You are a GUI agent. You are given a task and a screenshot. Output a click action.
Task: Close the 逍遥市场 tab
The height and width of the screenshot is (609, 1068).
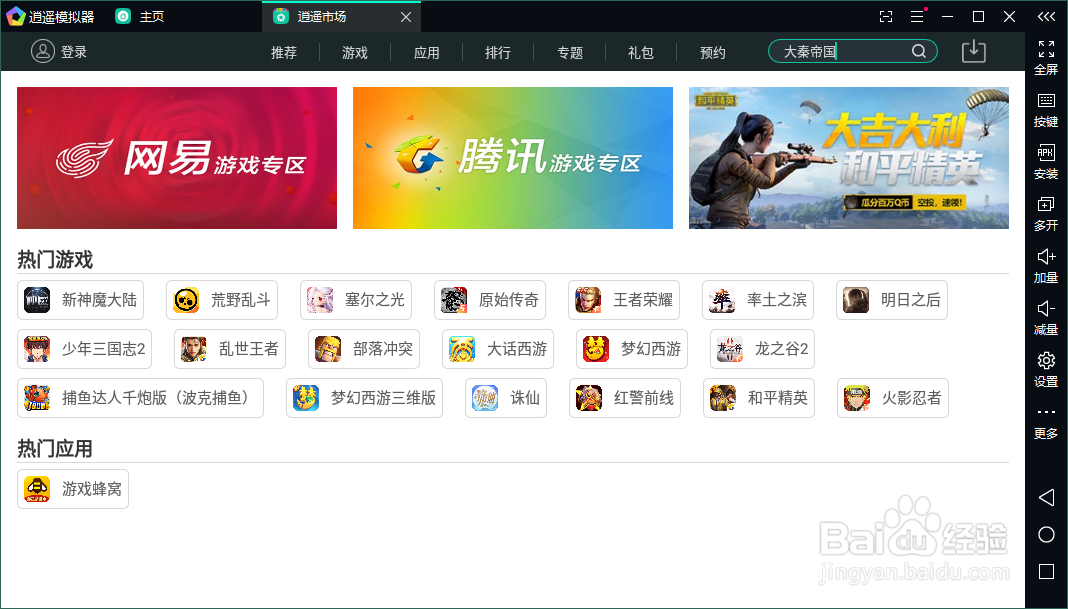(406, 17)
